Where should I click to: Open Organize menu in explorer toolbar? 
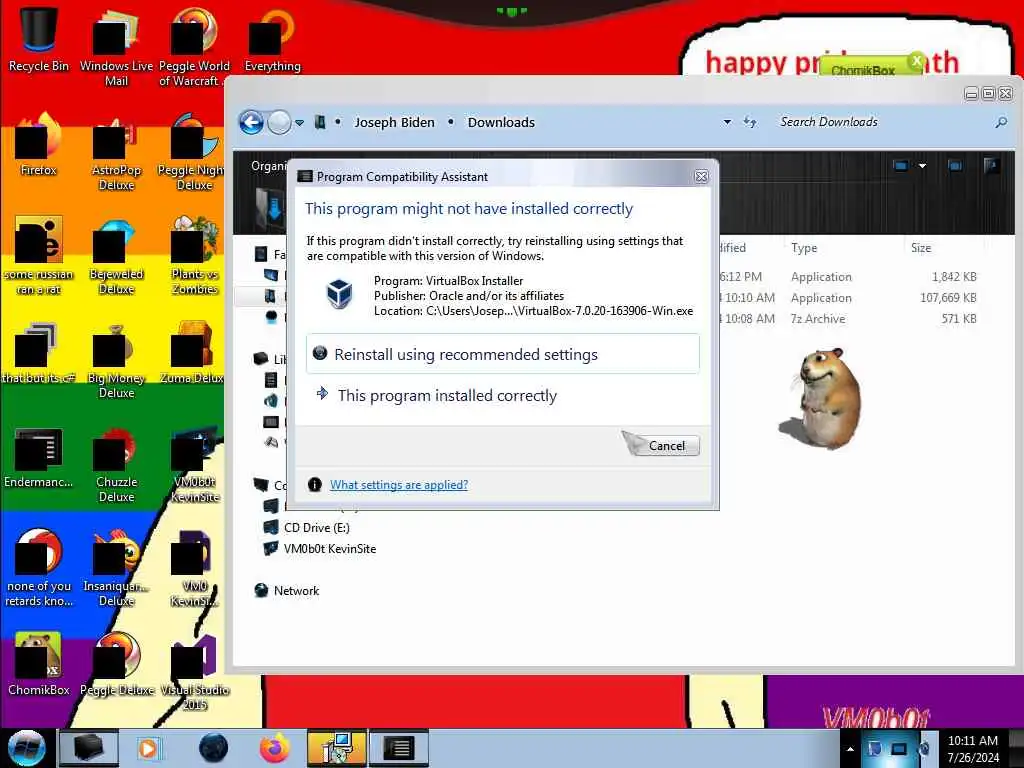click(x=268, y=166)
